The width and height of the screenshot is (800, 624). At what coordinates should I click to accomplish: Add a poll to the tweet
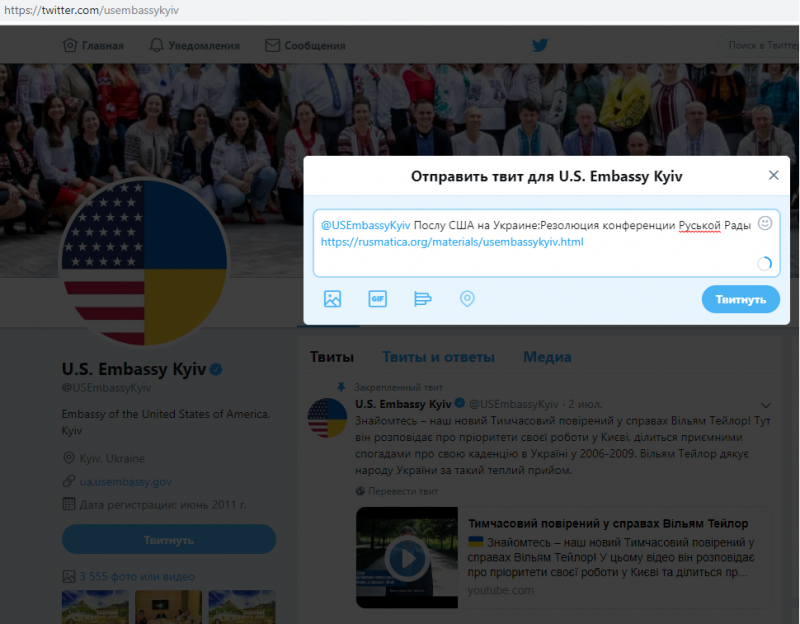(422, 298)
